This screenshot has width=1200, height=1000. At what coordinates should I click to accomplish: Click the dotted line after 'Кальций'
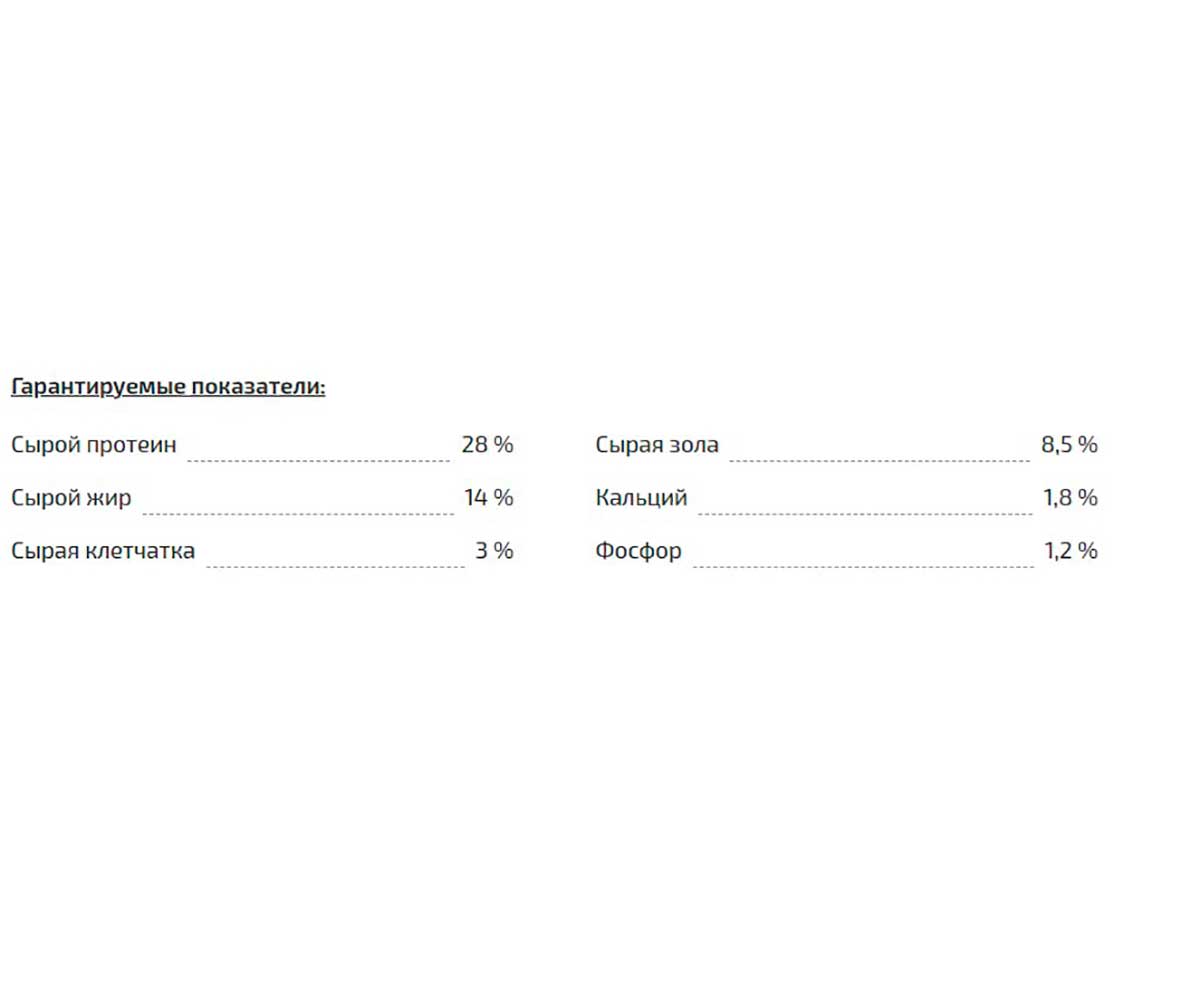pos(865,513)
